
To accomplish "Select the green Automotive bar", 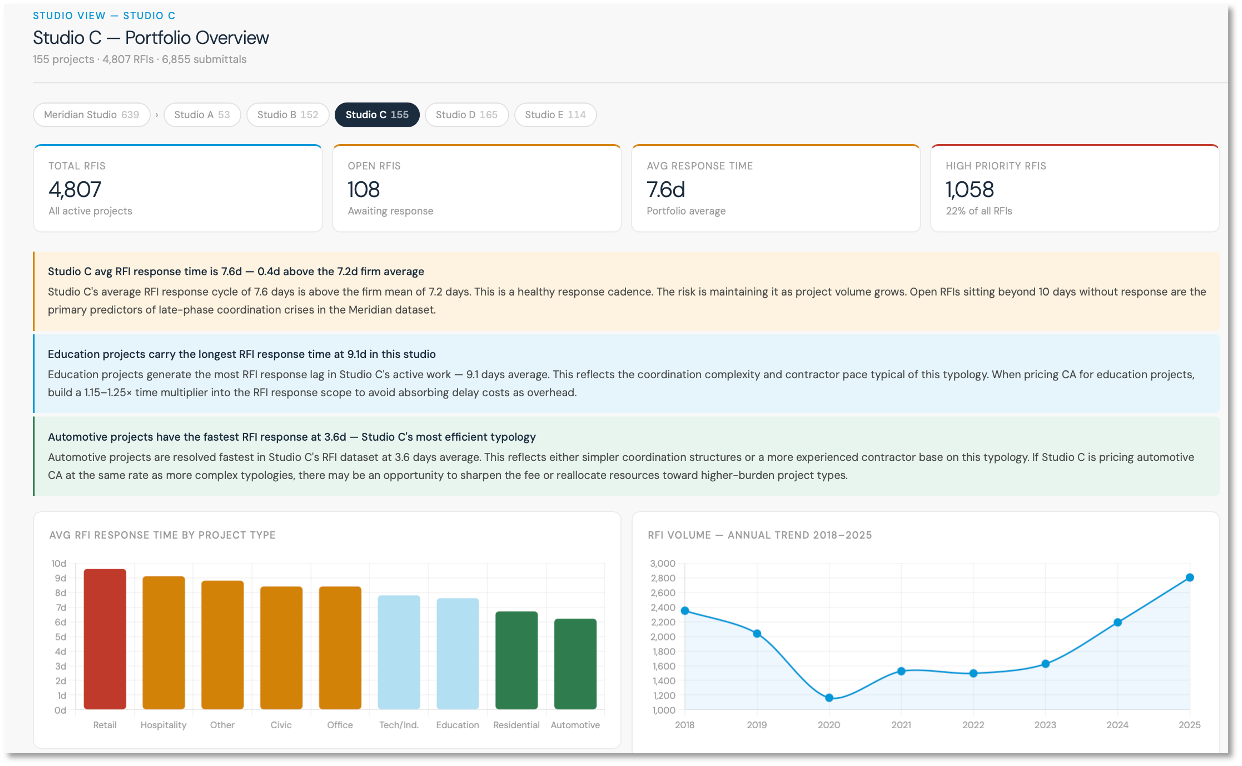I will coord(576,664).
